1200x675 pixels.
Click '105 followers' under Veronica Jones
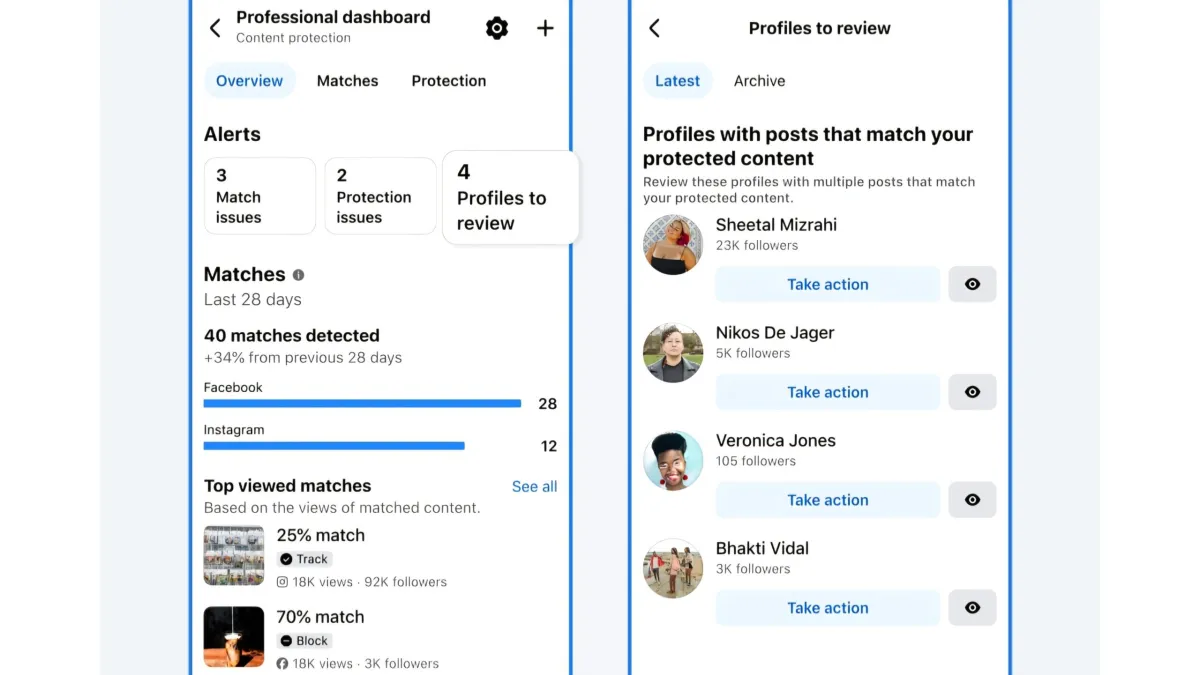[x=756, y=461]
